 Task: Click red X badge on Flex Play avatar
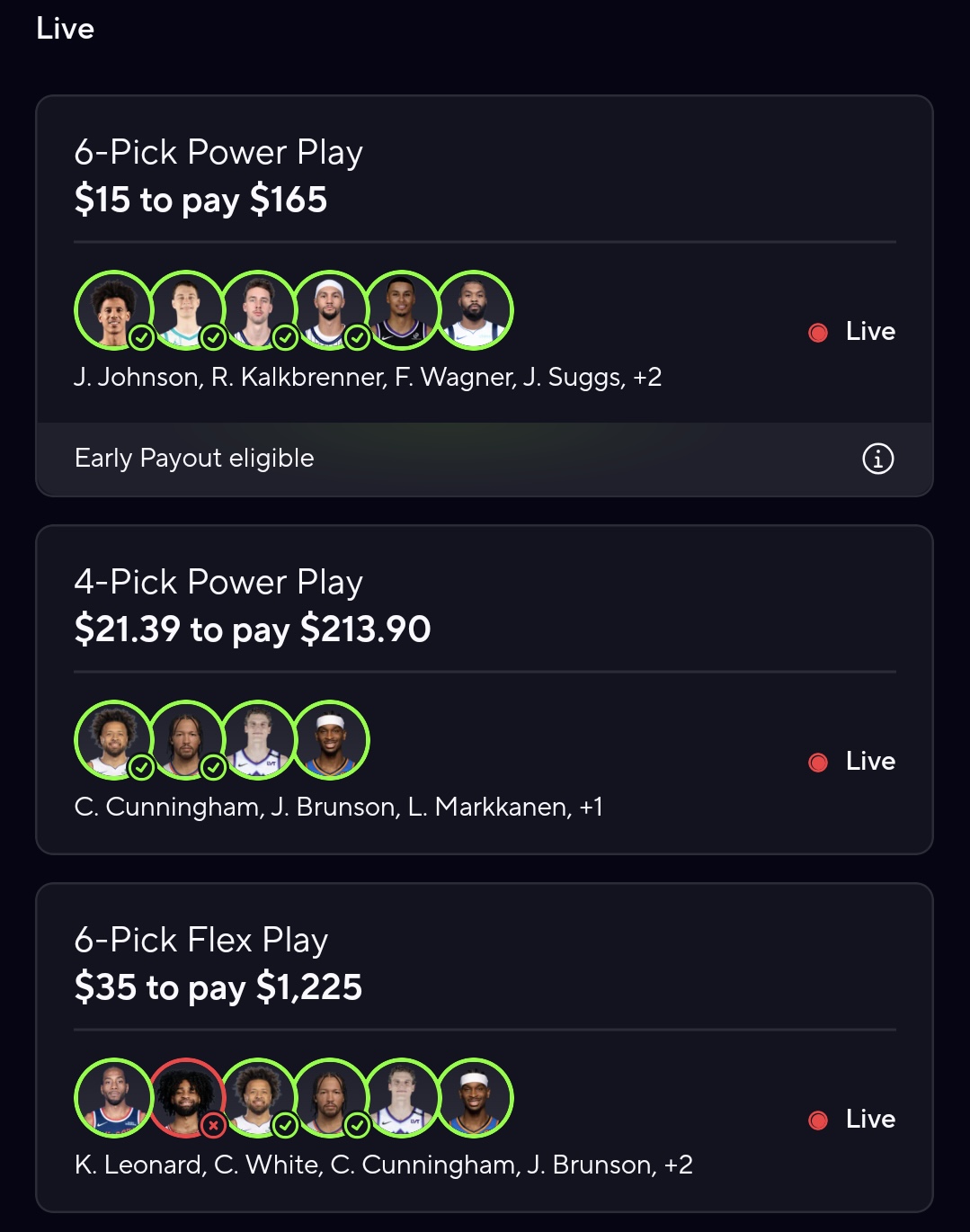pos(213,1125)
